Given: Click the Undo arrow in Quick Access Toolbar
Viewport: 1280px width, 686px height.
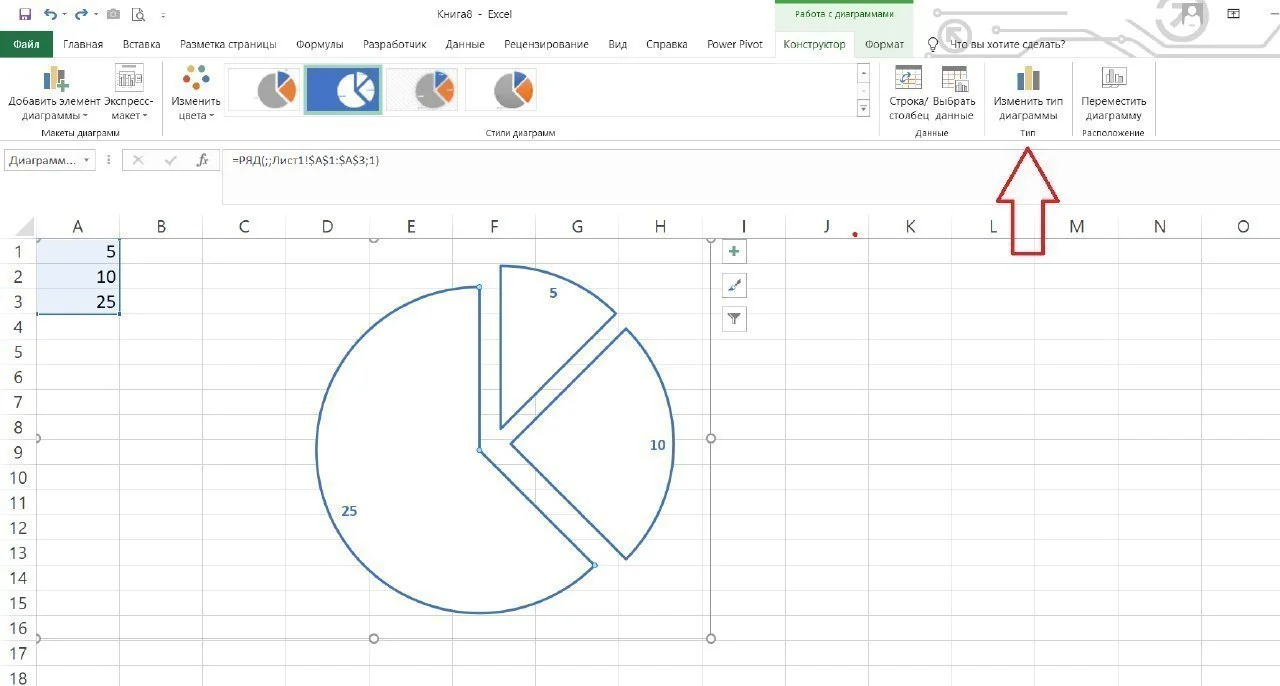Looking at the screenshot, I should point(50,15).
